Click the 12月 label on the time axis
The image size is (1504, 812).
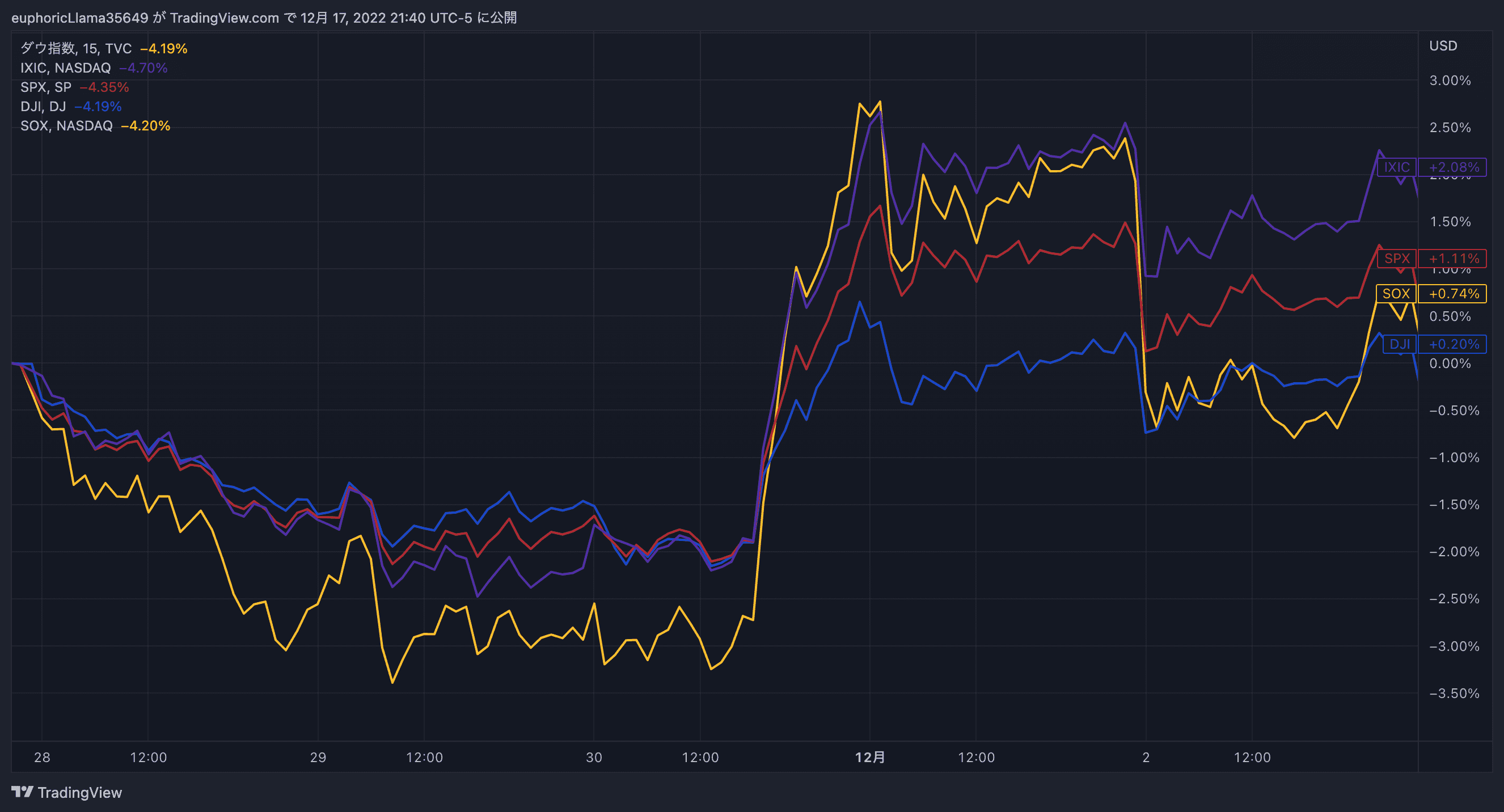coord(870,758)
